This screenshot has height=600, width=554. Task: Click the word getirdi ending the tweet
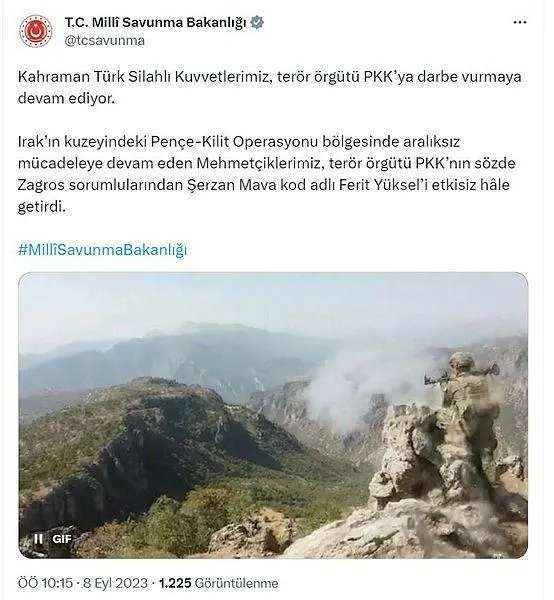click(42, 207)
